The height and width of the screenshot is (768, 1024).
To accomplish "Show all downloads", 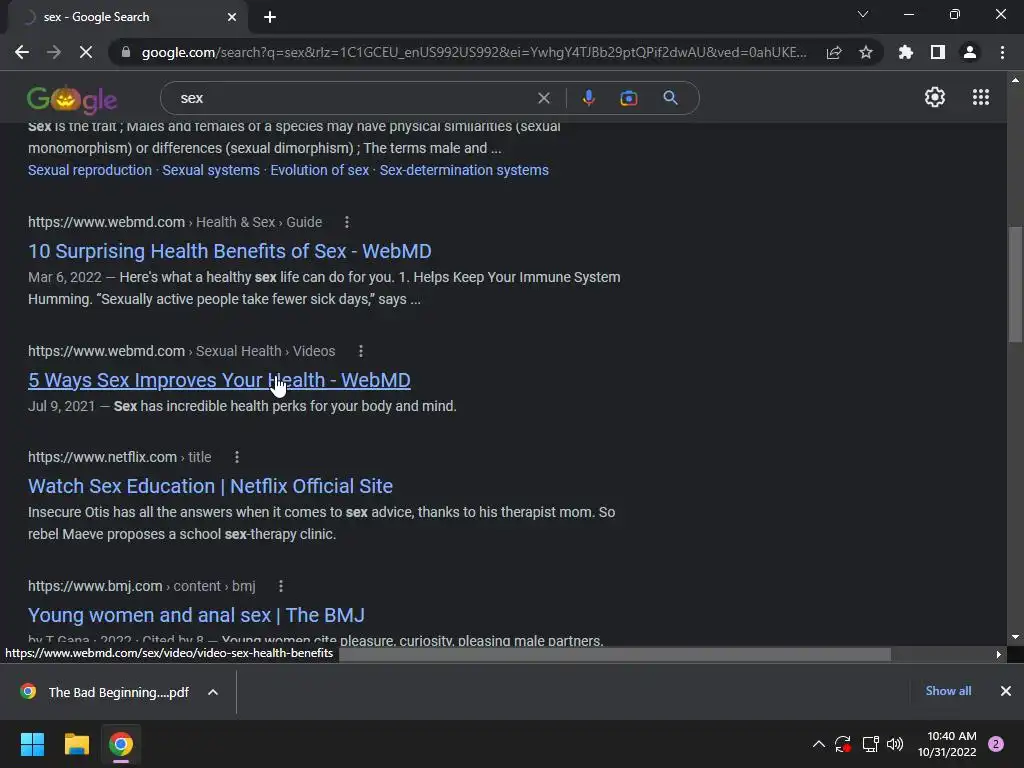I will [x=948, y=691].
